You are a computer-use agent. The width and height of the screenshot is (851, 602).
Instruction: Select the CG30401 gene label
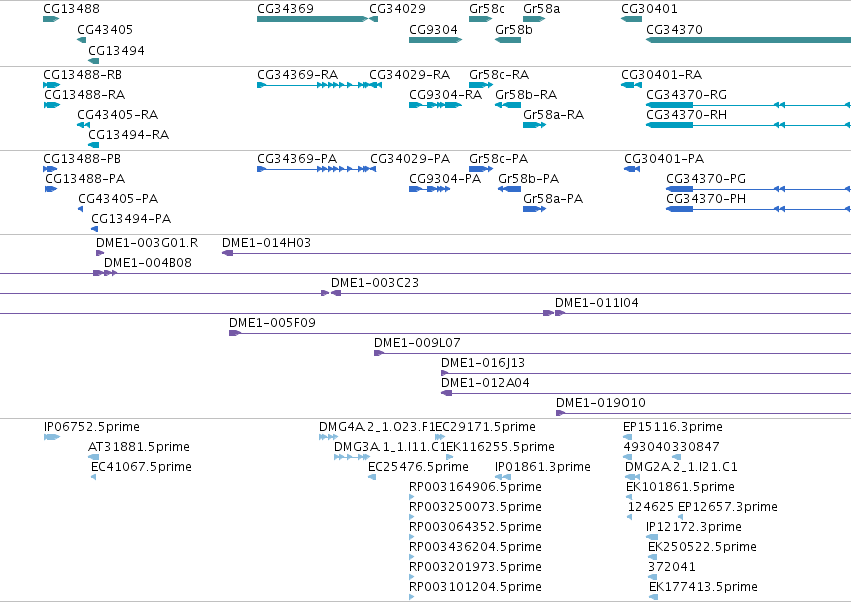tap(649, 9)
